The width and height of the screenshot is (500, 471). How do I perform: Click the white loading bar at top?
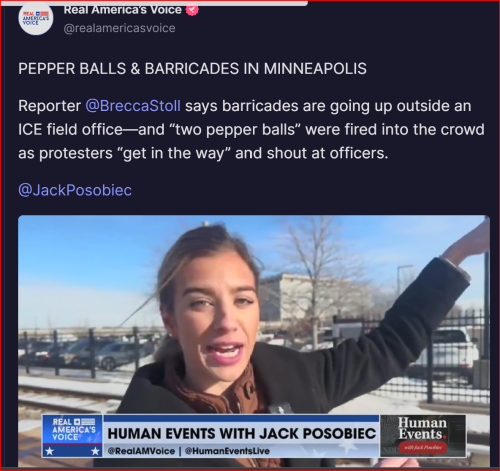tap(153, 3)
